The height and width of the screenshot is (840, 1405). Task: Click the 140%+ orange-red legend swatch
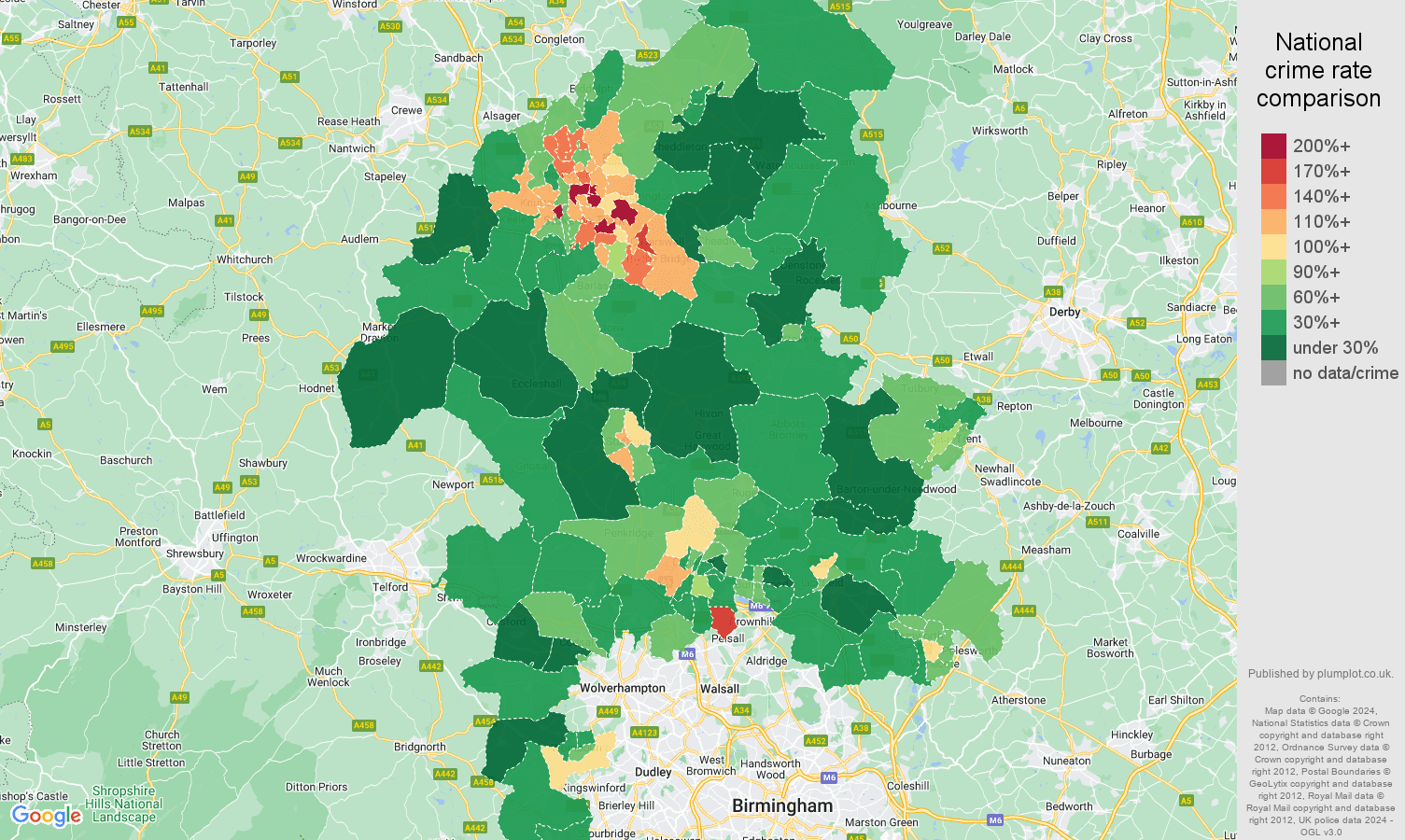(x=1273, y=196)
